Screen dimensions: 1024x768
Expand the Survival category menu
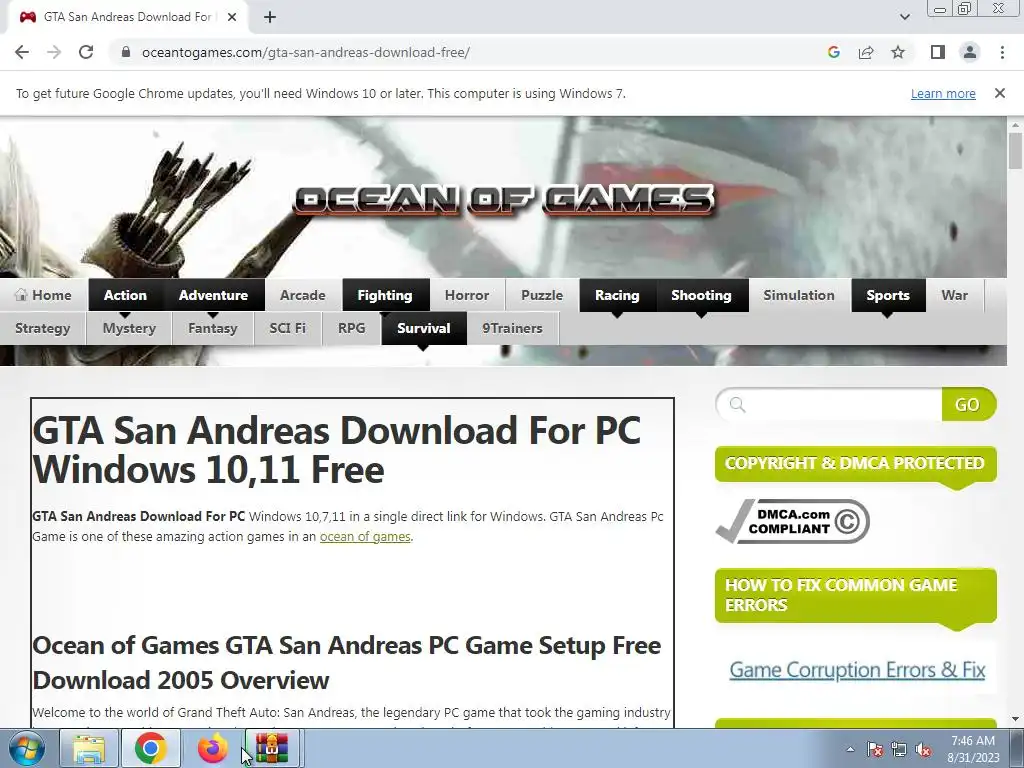pyautogui.click(x=424, y=328)
